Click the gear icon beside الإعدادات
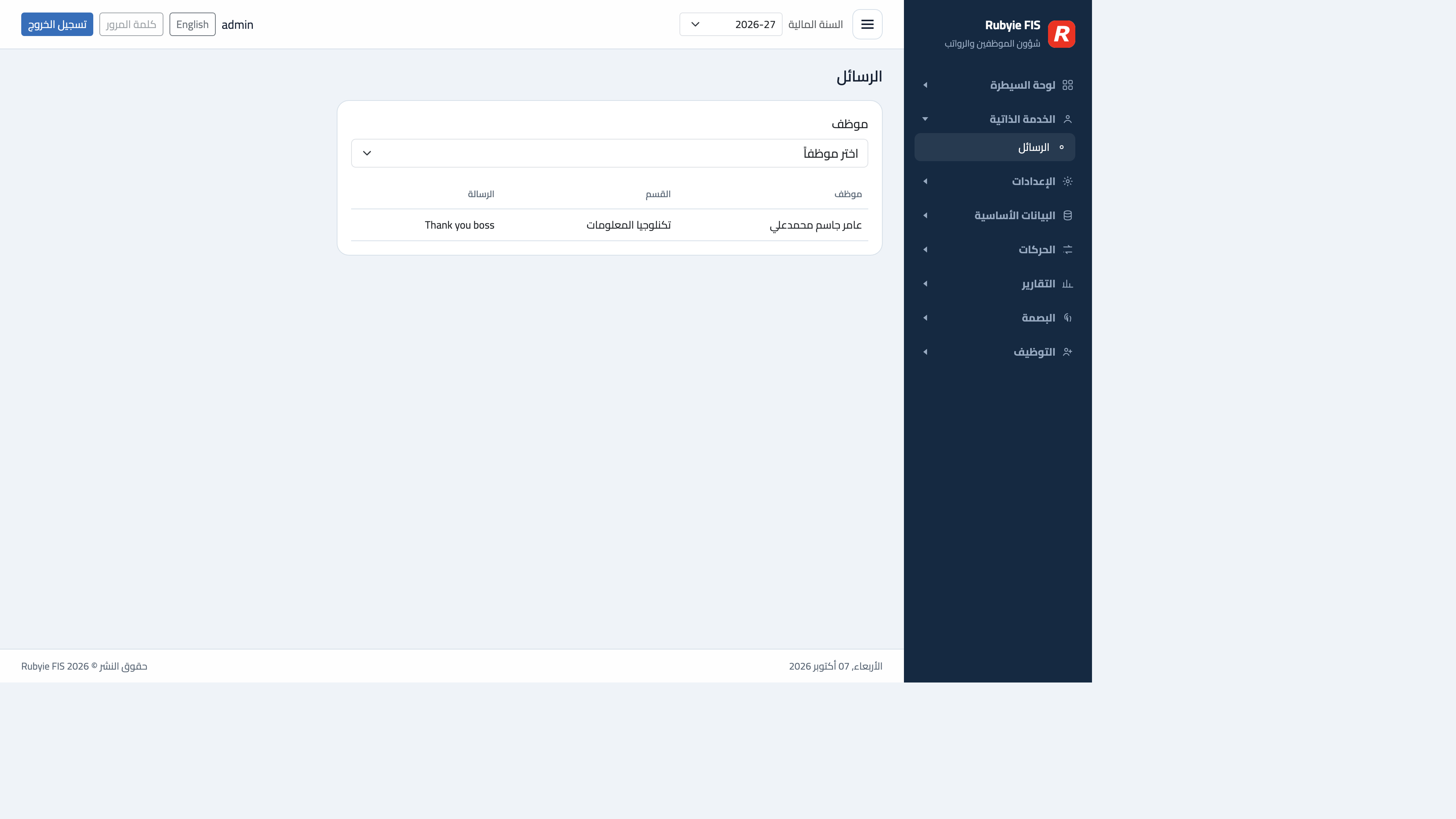Screen dimensions: 1456x819 coord(1067,182)
